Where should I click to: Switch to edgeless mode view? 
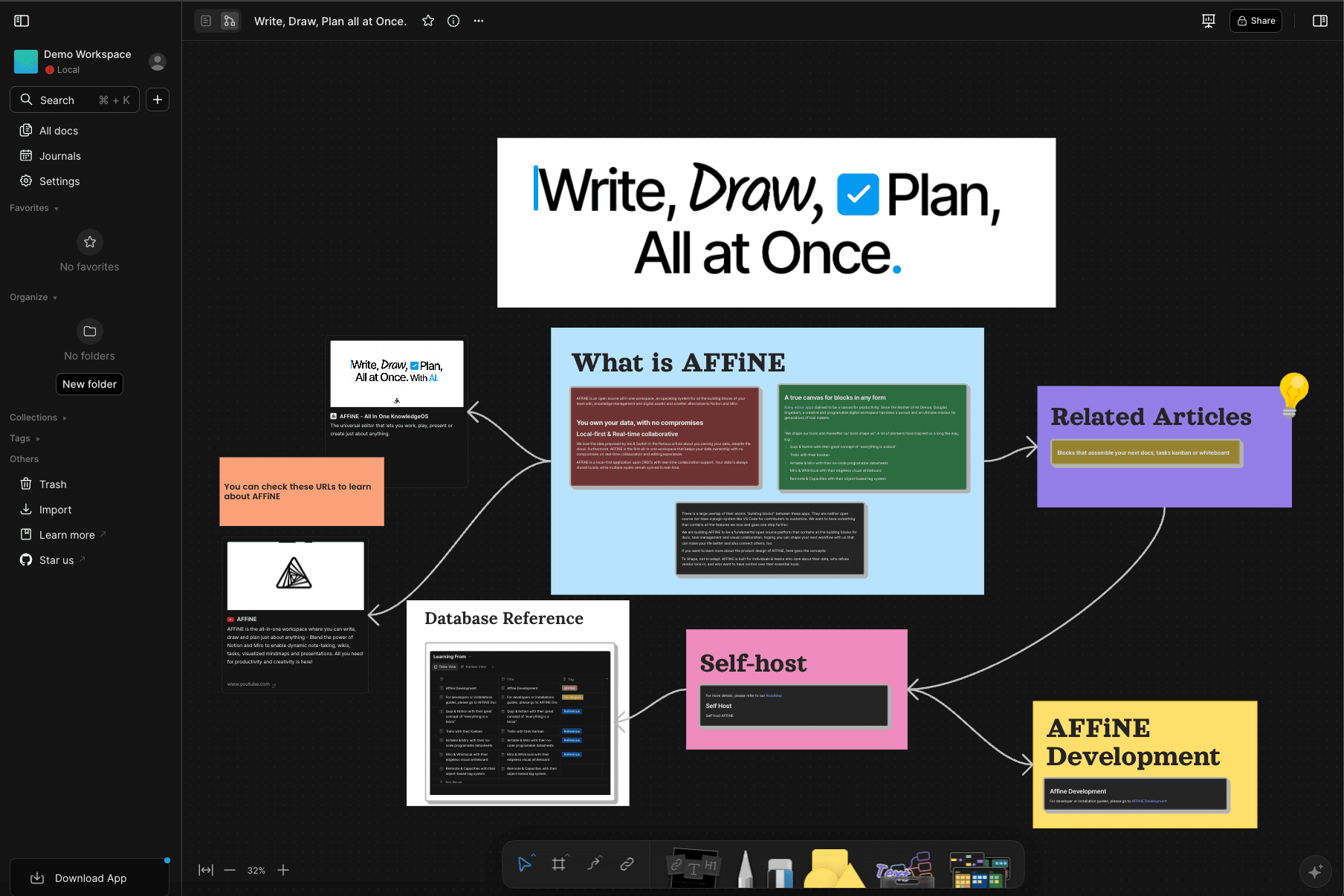(230, 21)
